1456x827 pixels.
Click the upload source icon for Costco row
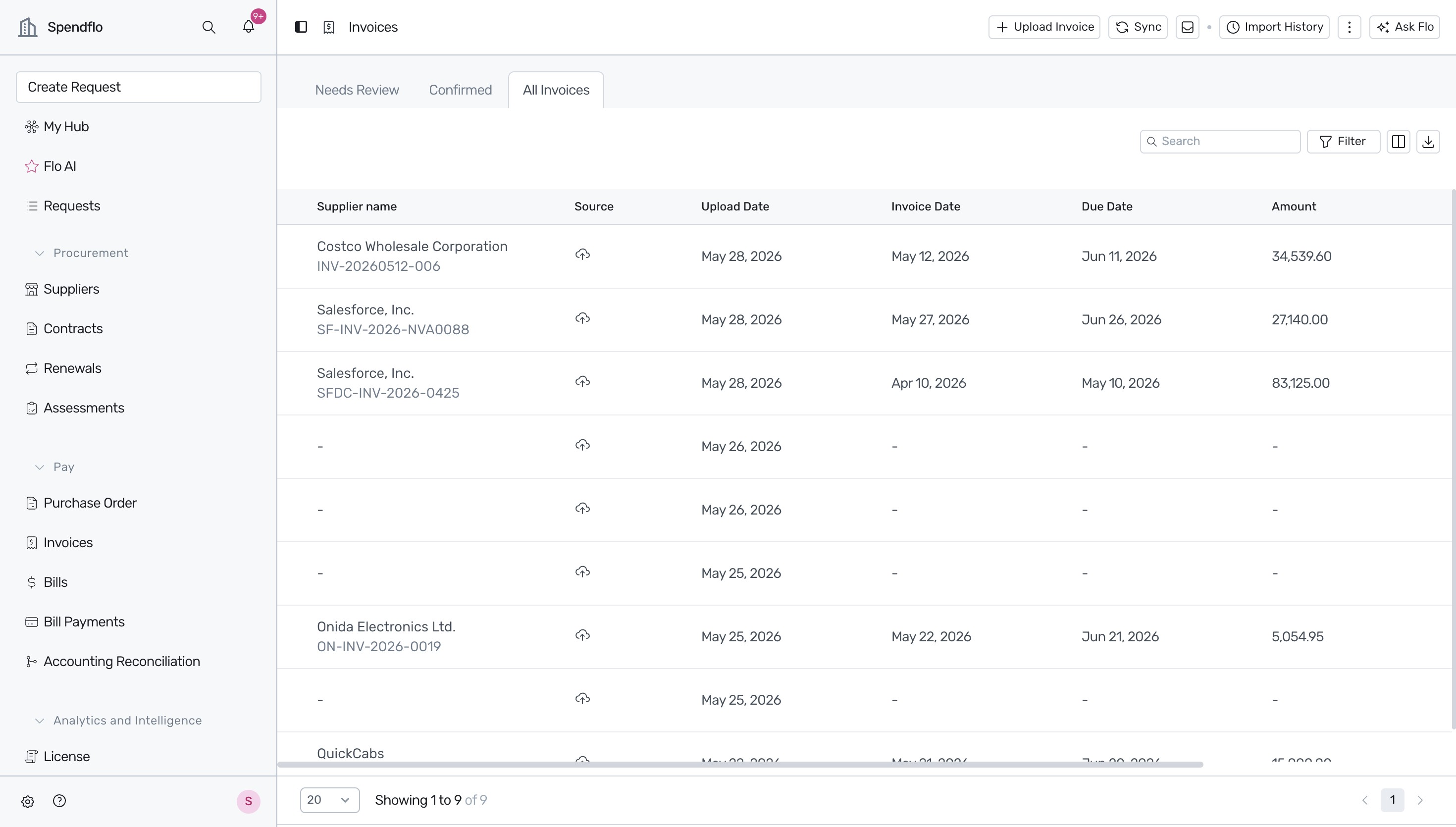click(x=582, y=255)
